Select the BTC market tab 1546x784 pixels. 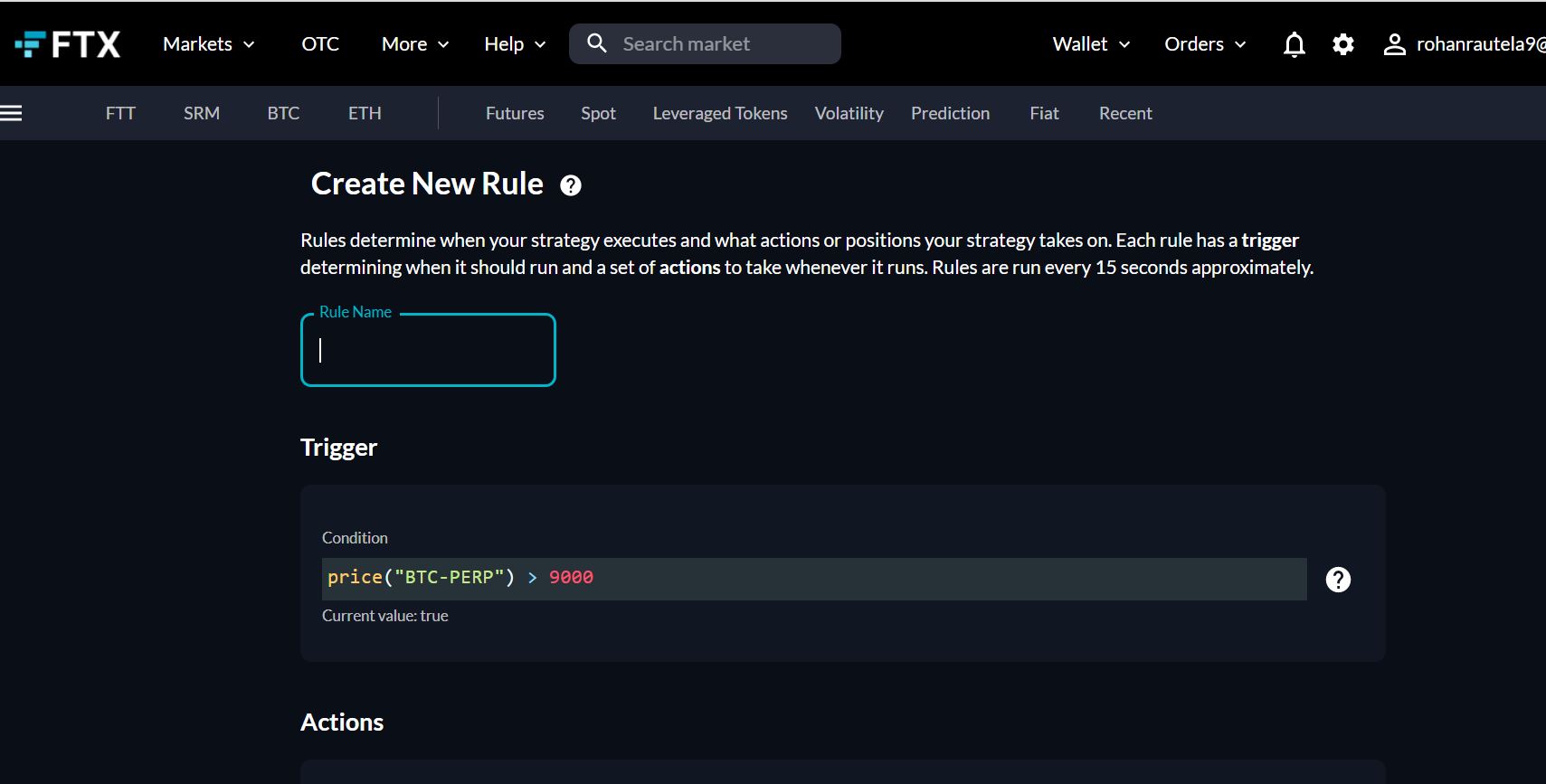click(283, 113)
